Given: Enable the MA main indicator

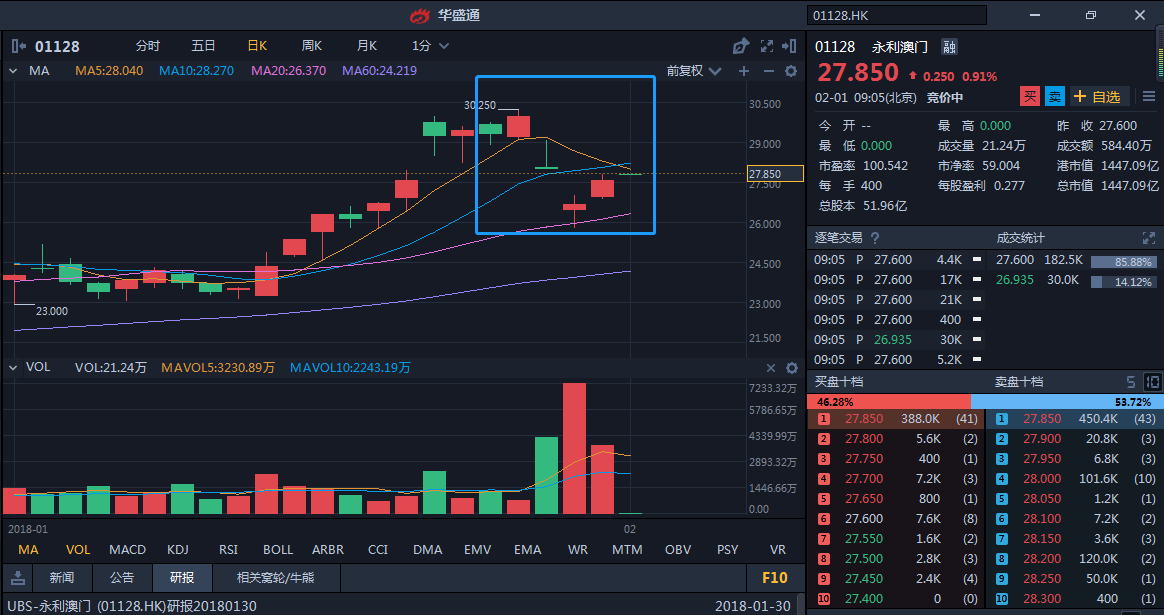Looking at the screenshot, I should (x=28, y=550).
